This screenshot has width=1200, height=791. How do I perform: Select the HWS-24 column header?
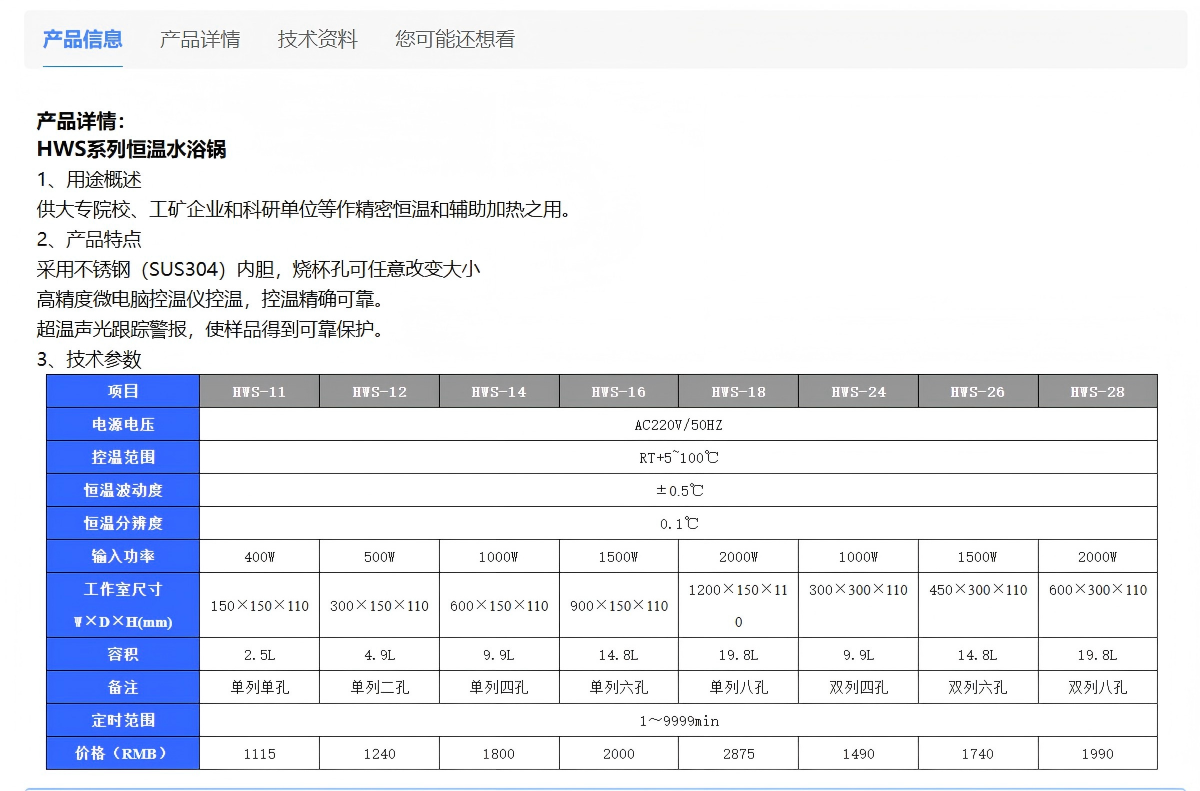point(858,390)
